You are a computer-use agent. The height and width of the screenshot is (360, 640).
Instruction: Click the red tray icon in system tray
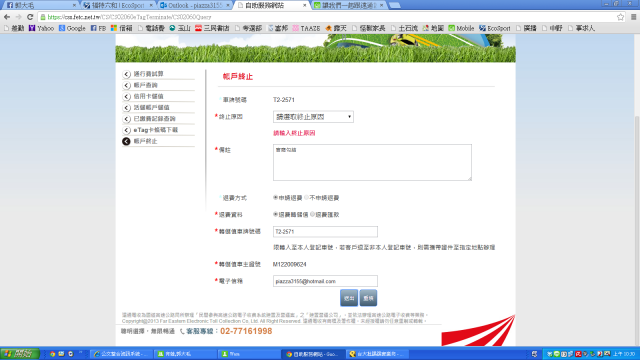click(x=578, y=354)
